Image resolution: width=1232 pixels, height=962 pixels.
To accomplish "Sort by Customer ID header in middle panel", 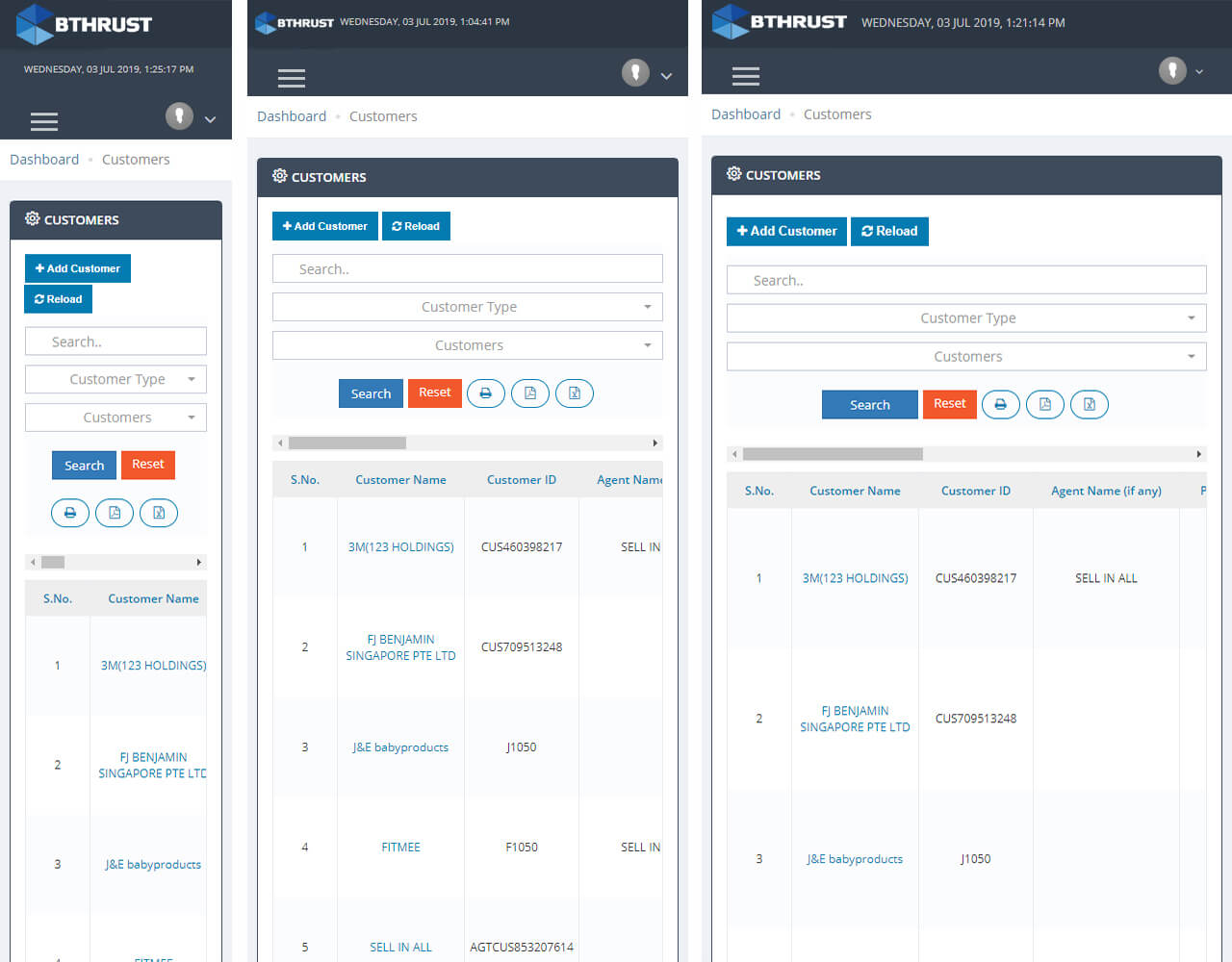I will click(522, 480).
